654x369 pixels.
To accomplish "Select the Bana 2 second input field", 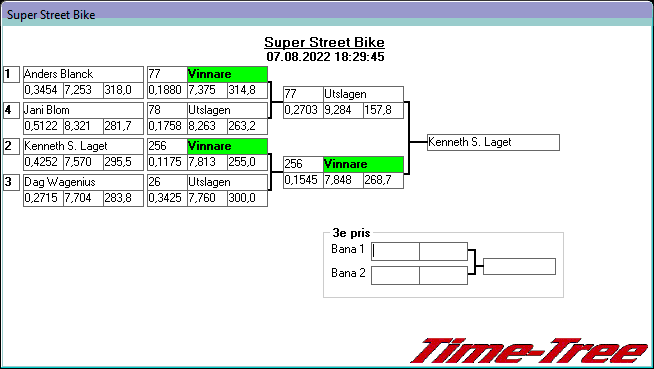I will (x=443, y=276).
